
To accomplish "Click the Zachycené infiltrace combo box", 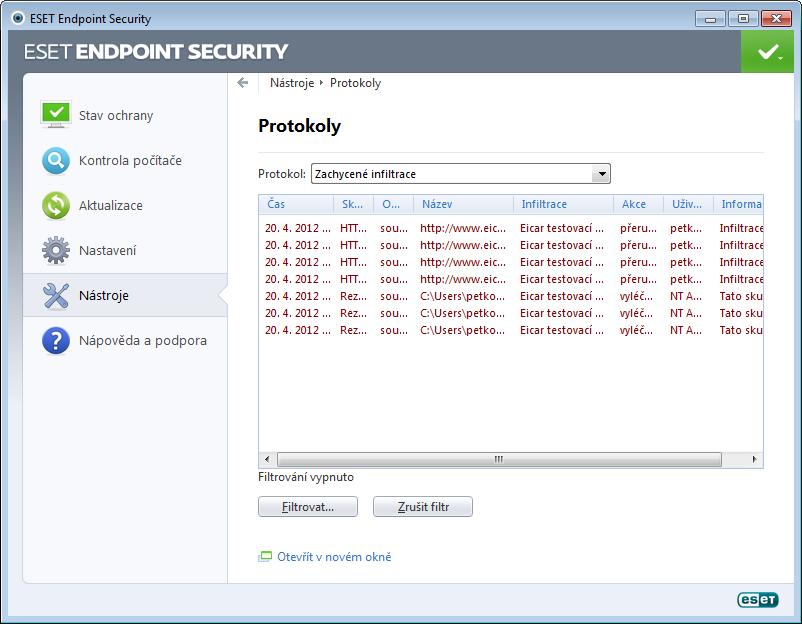I will 460,174.
